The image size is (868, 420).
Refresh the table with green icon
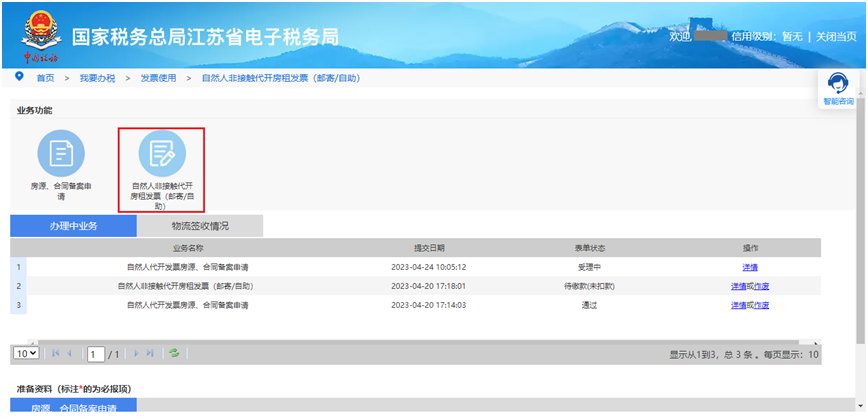click(x=174, y=353)
